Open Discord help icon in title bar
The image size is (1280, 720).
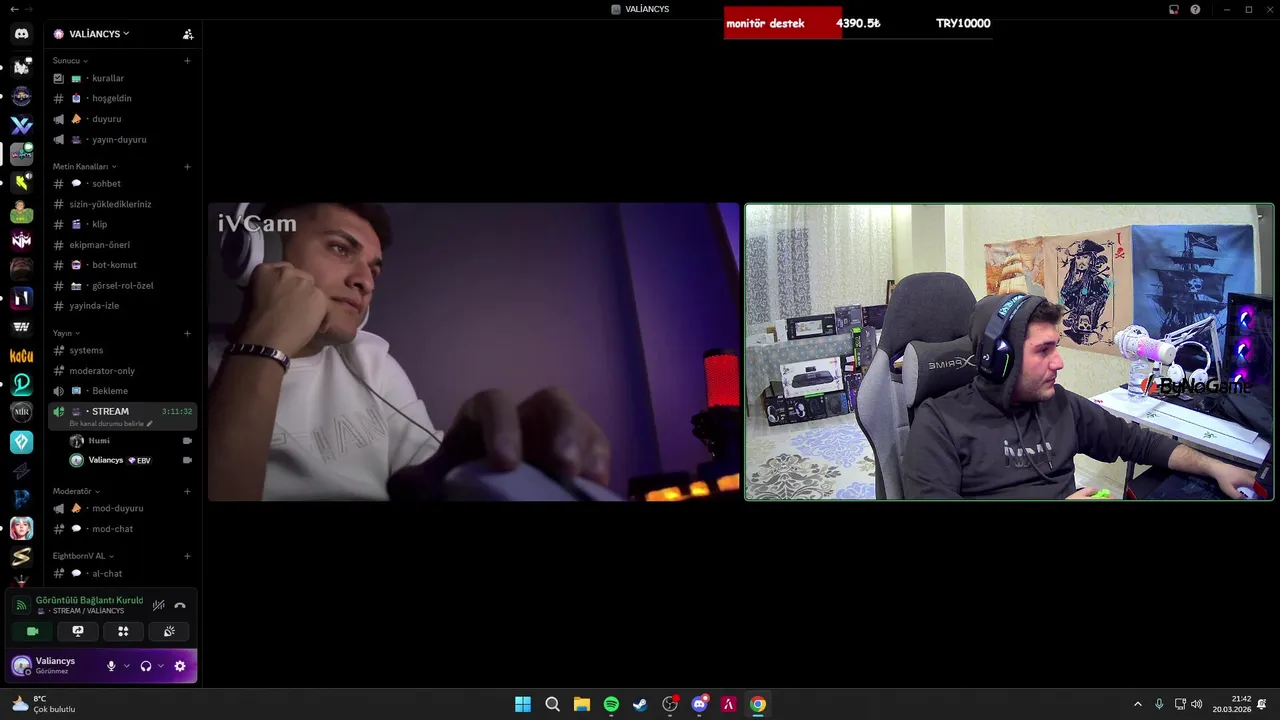[1195, 10]
